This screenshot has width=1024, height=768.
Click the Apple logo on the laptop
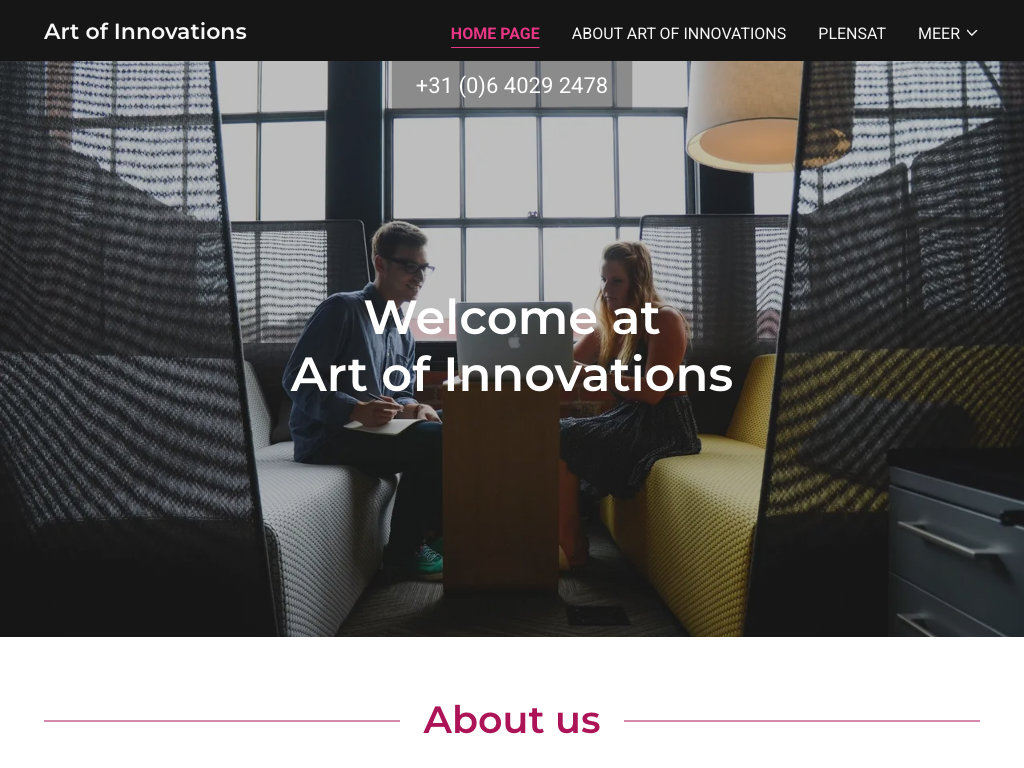(515, 340)
